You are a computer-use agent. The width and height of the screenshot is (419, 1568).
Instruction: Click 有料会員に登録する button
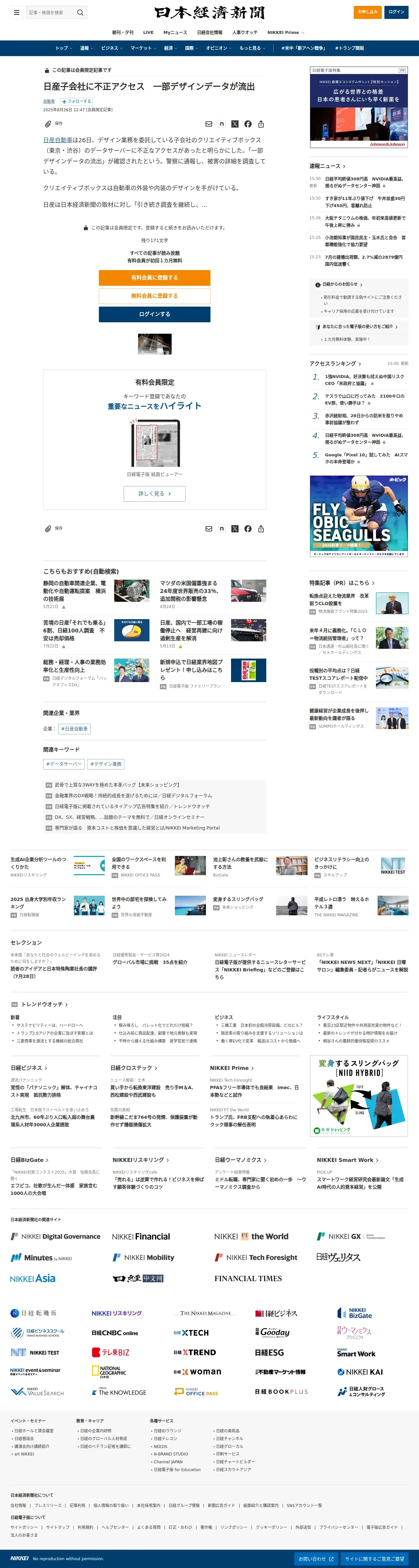[155, 278]
